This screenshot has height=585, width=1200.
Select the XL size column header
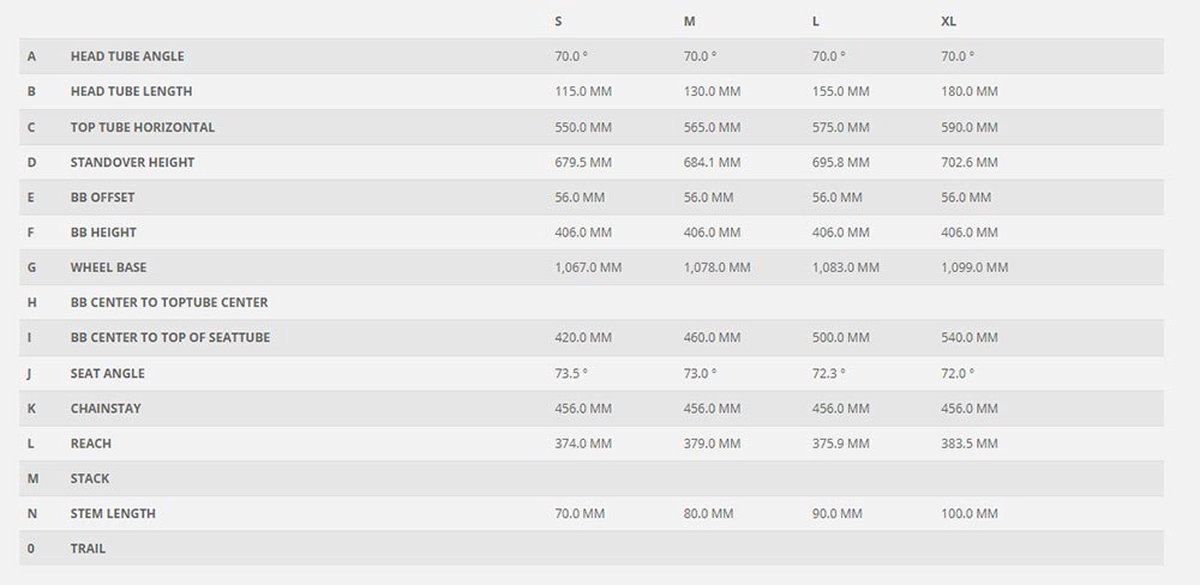click(949, 21)
